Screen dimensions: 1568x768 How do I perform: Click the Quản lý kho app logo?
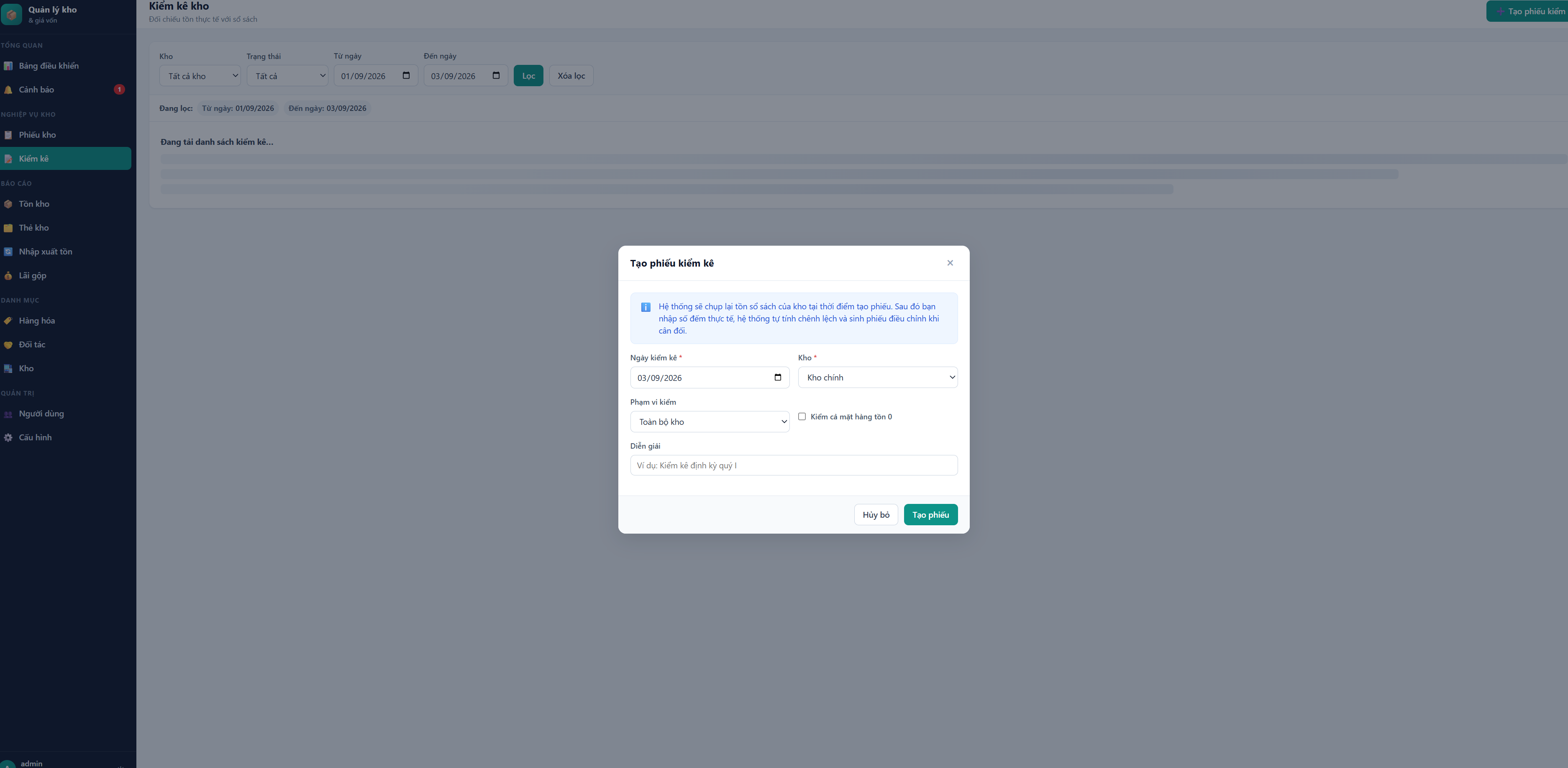[x=12, y=14]
